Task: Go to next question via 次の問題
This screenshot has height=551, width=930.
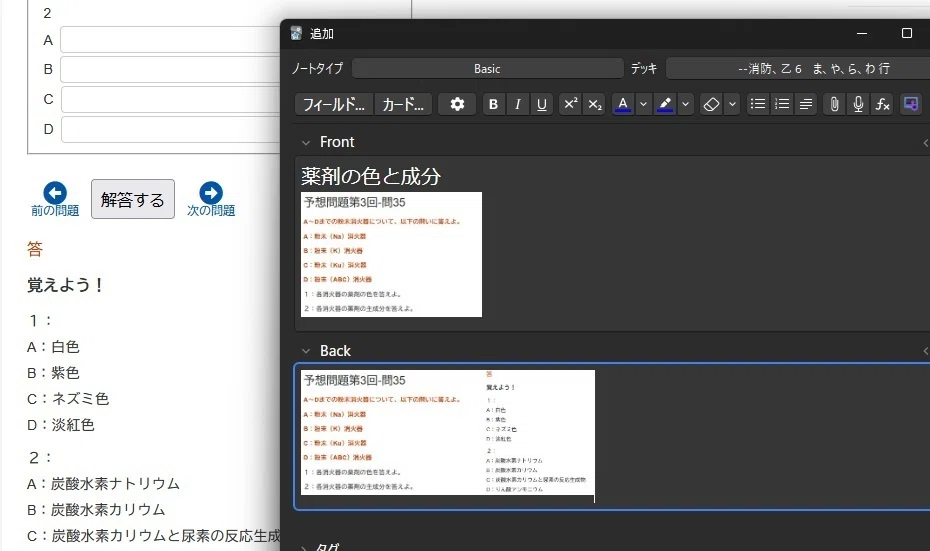Action: point(211,199)
